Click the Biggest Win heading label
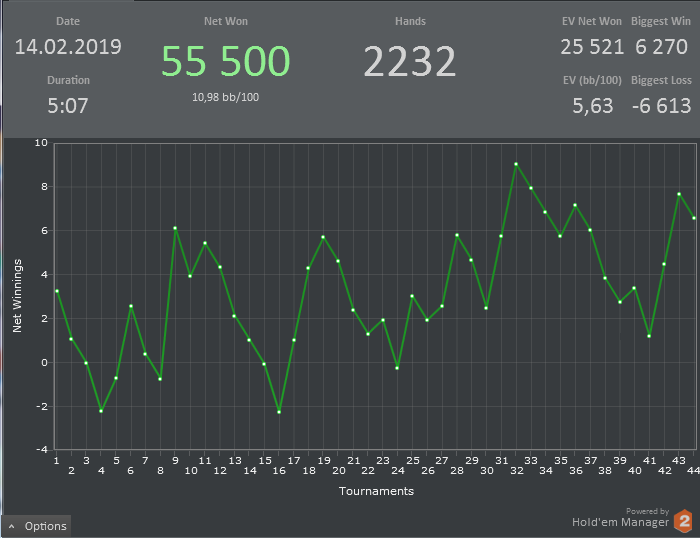Image resolution: width=700 pixels, height=538 pixels. [x=661, y=21]
